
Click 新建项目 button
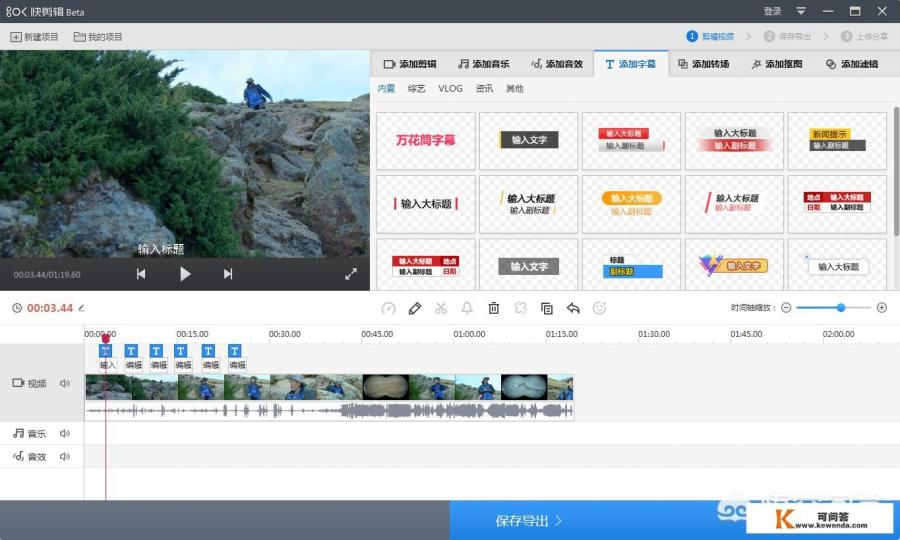pos(34,37)
